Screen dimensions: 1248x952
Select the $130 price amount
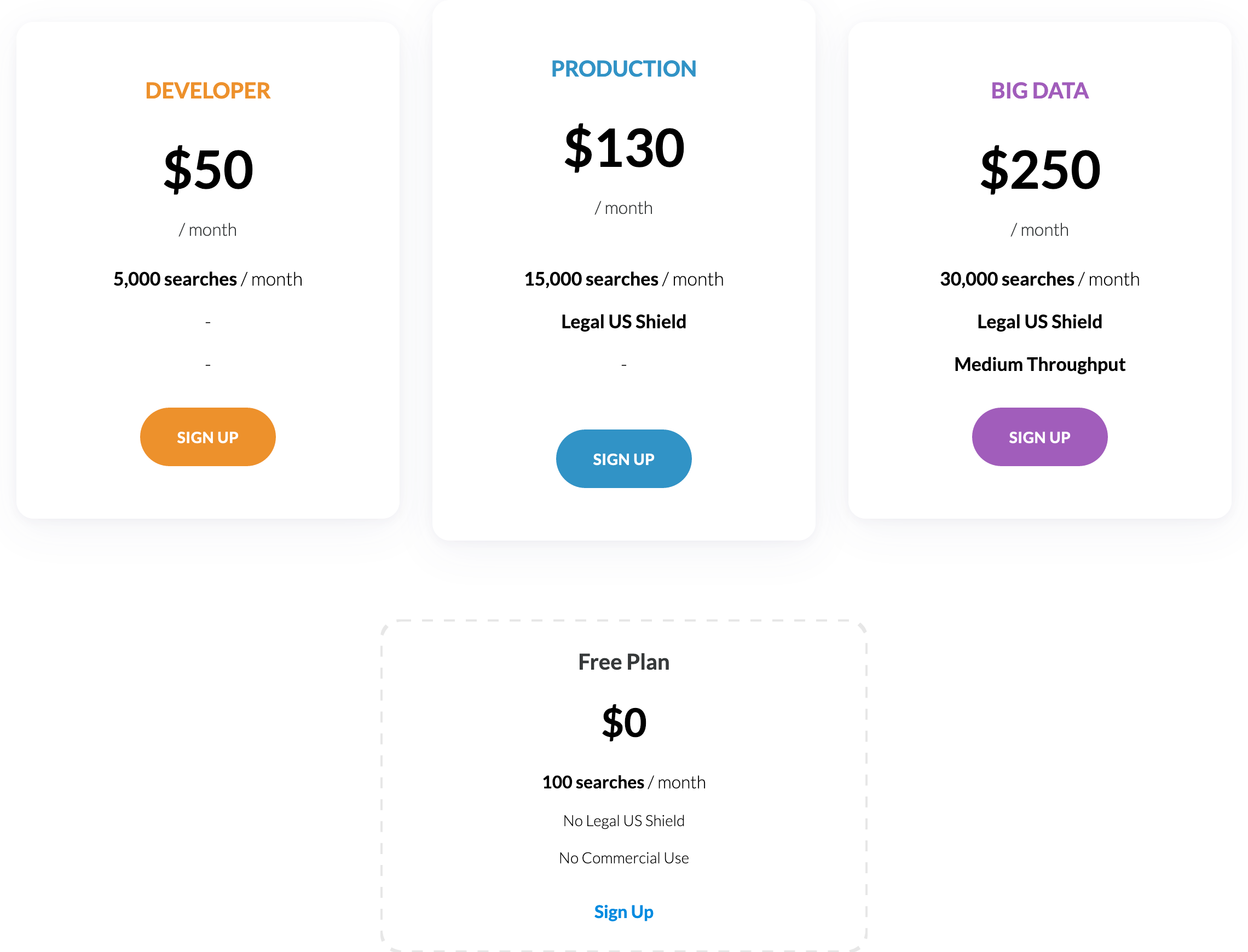coord(623,148)
